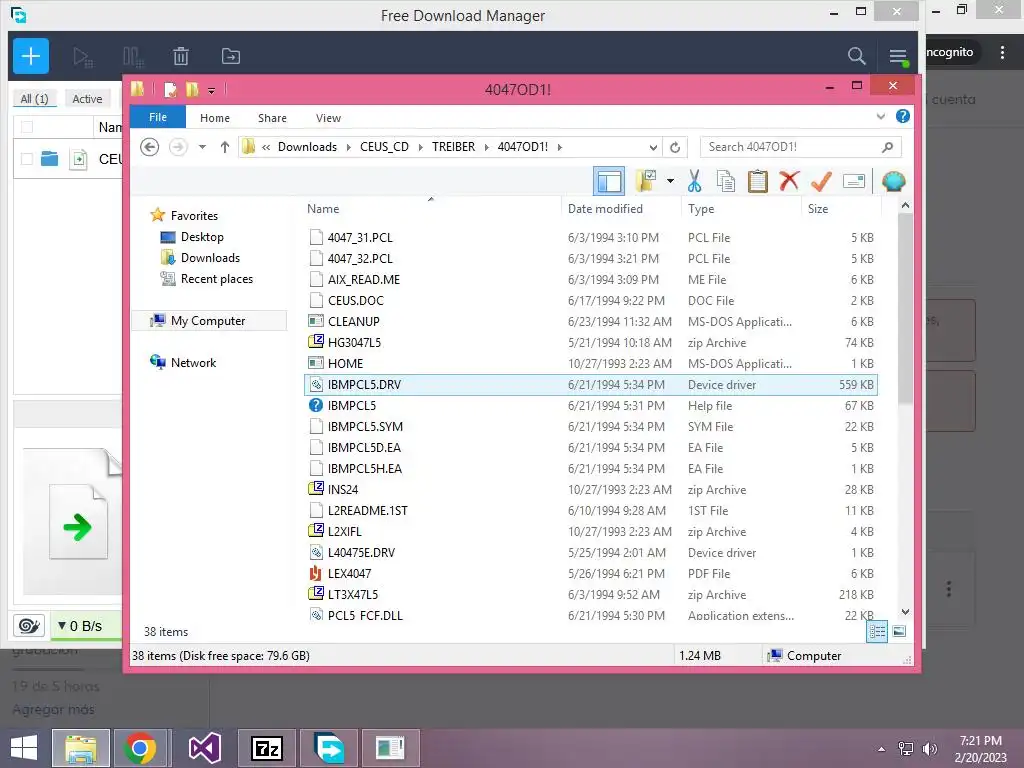Open Free Download Manager hamburger menu

(898, 57)
